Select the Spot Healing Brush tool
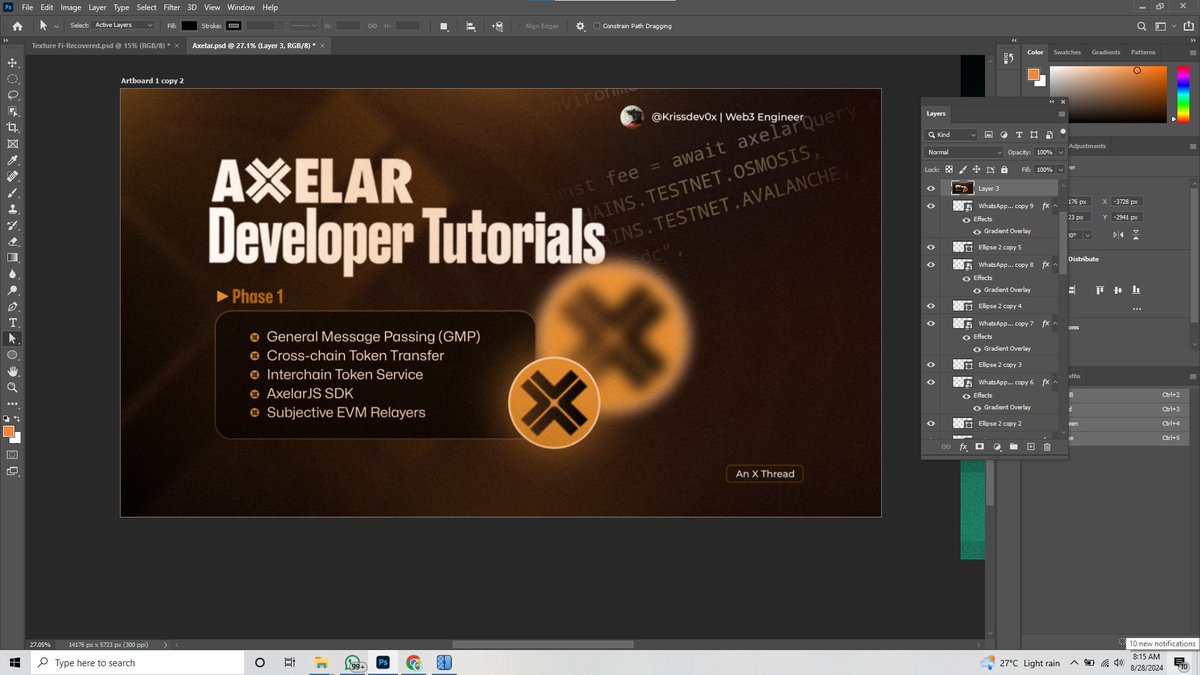The width and height of the screenshot is (1200, 675). point(13,176)
